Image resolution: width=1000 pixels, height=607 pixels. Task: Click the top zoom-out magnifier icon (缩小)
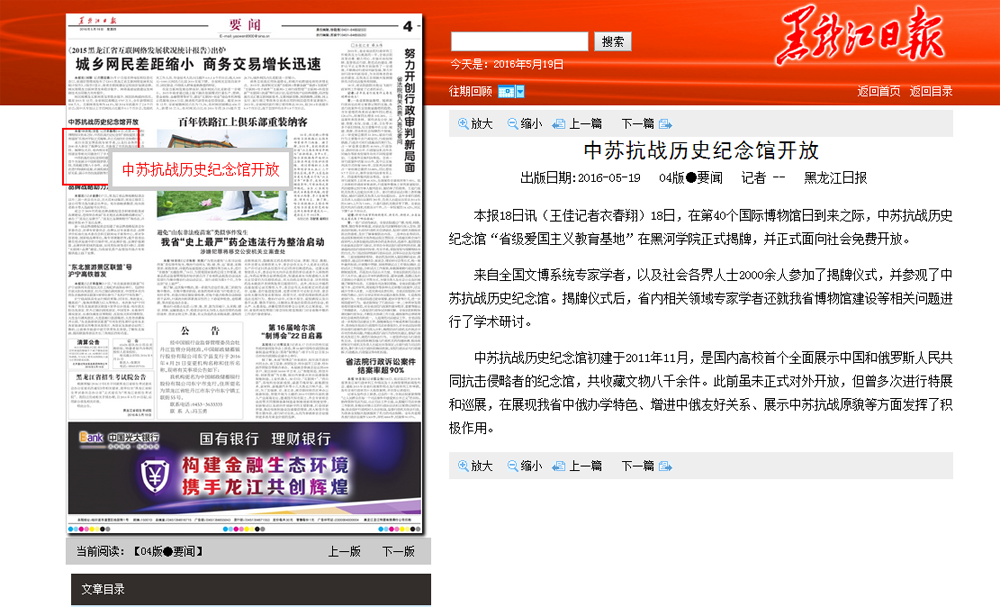513,124
